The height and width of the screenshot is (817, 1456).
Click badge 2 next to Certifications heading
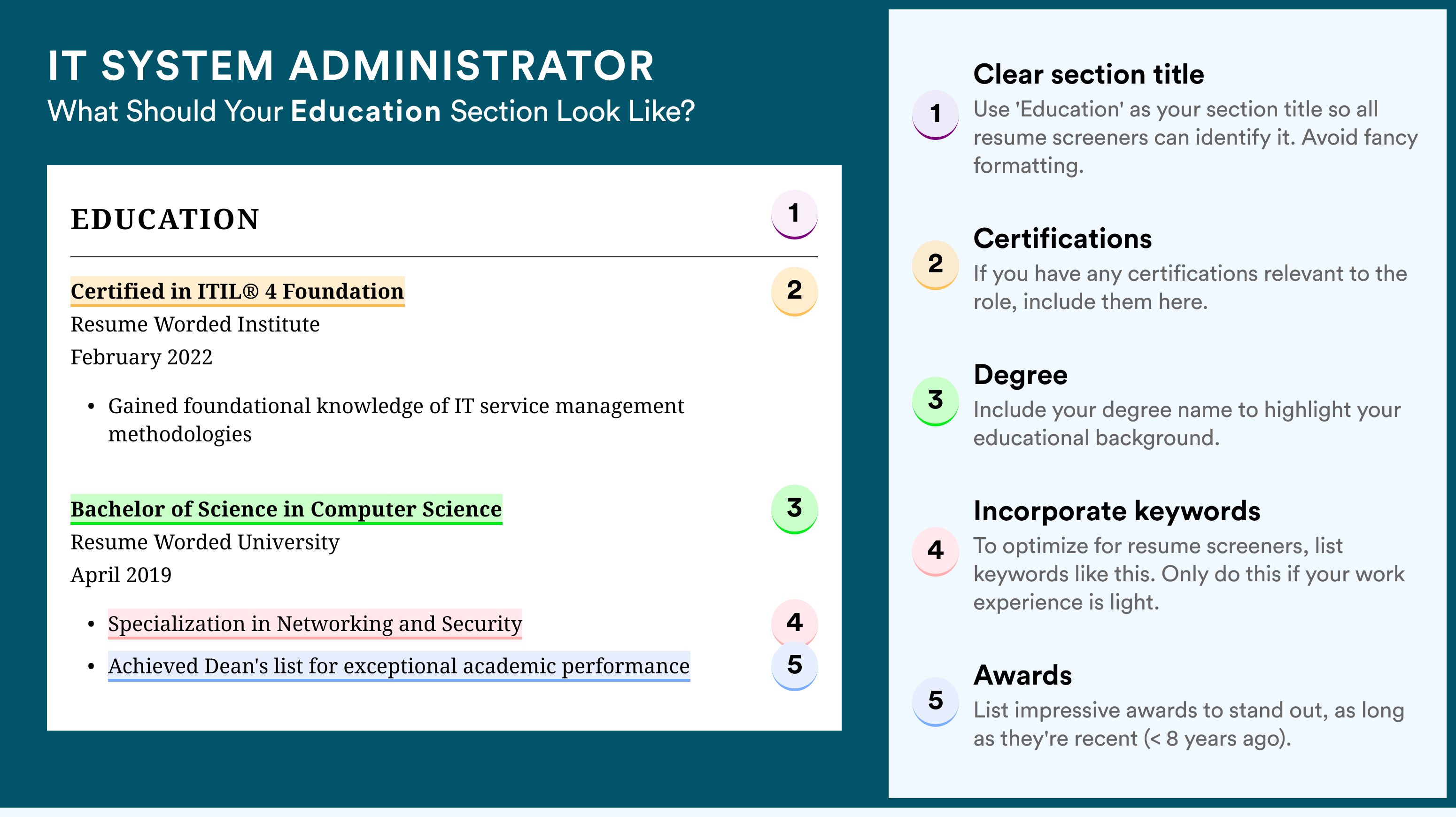coord(936,265)
